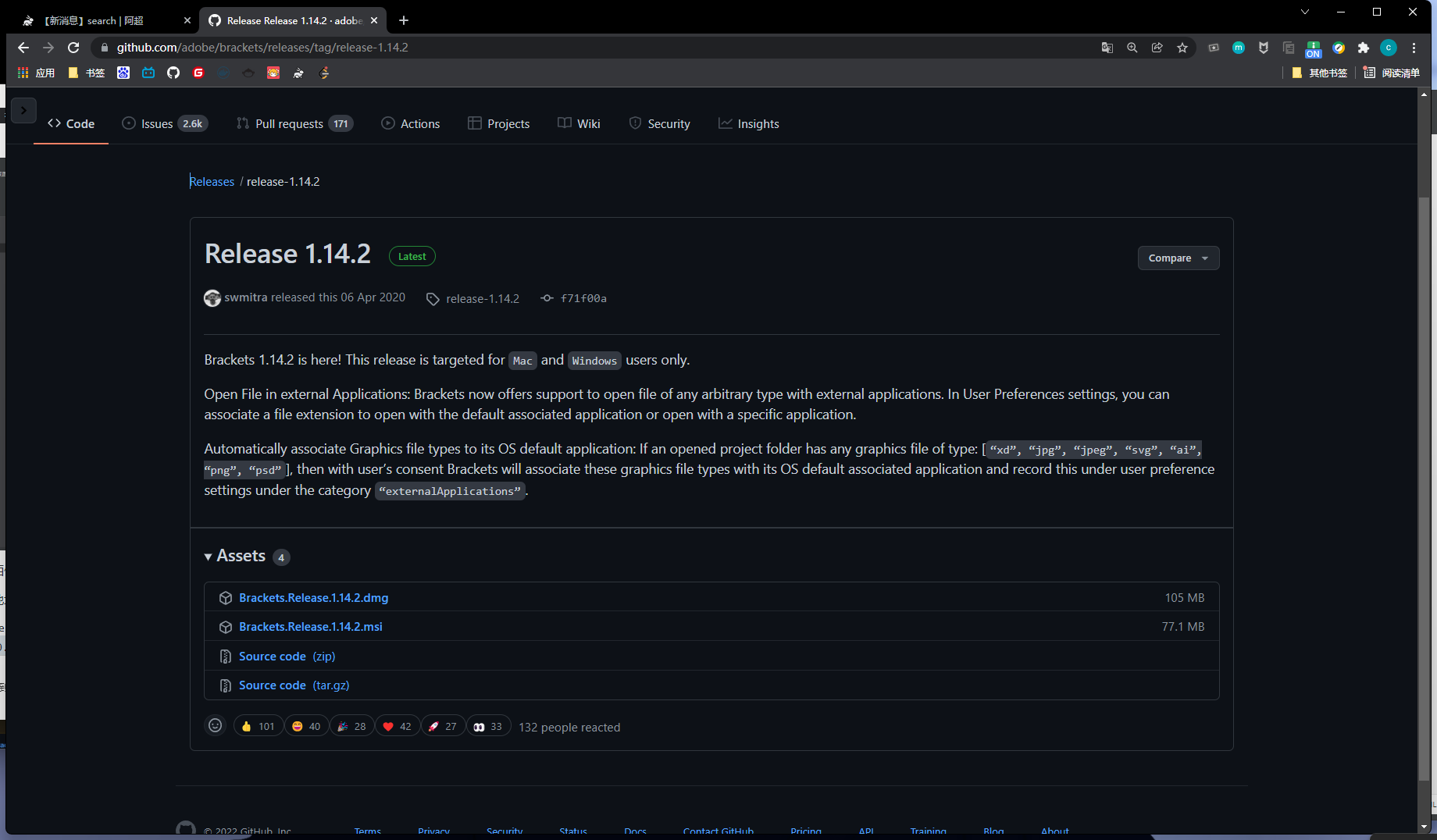Download Source code (tar.gz)

click(294, 685)
